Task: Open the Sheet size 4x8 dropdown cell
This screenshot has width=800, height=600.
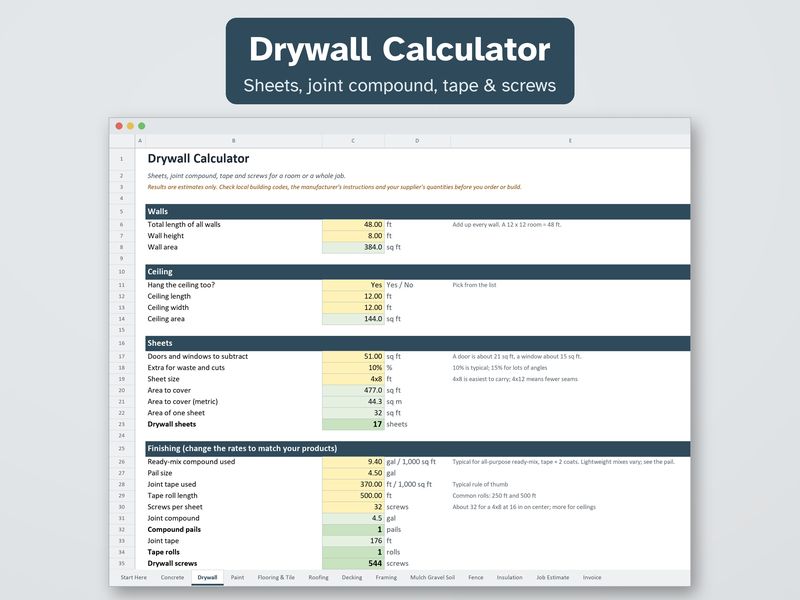Action: pos(353,379)
